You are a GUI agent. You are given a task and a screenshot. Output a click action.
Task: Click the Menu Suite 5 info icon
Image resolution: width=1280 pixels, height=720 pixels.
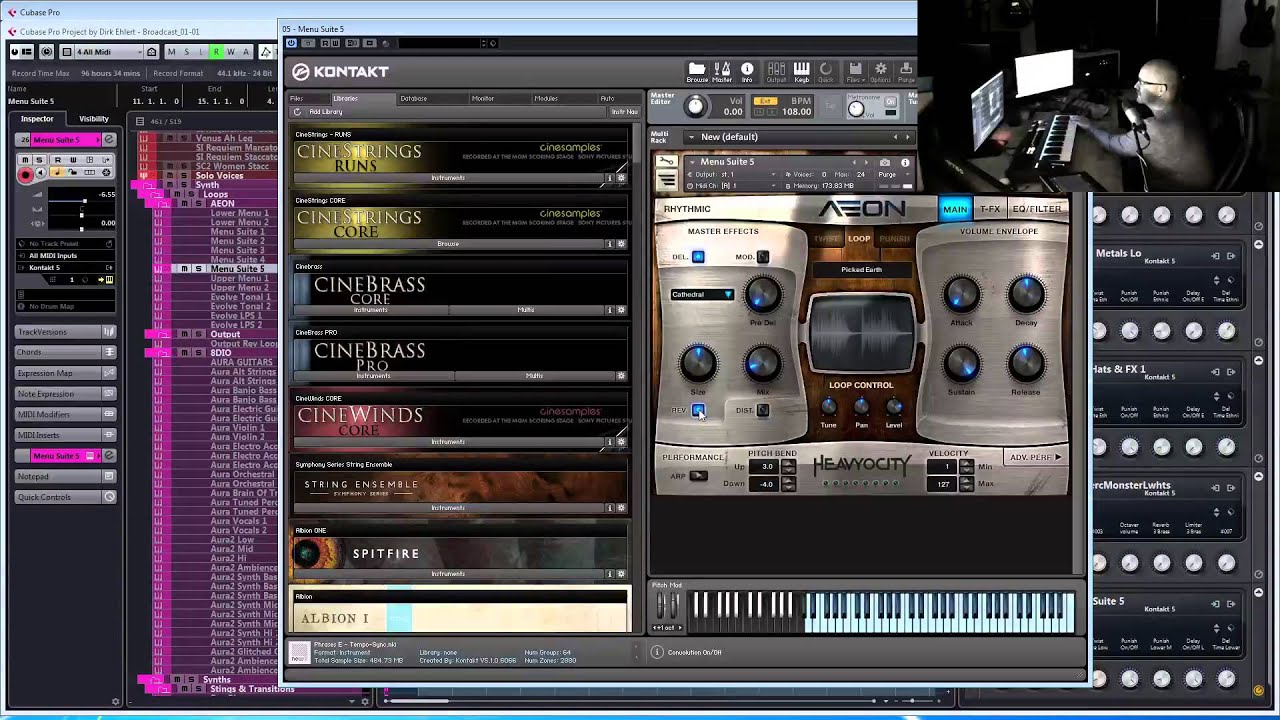[x=905, y=162]
